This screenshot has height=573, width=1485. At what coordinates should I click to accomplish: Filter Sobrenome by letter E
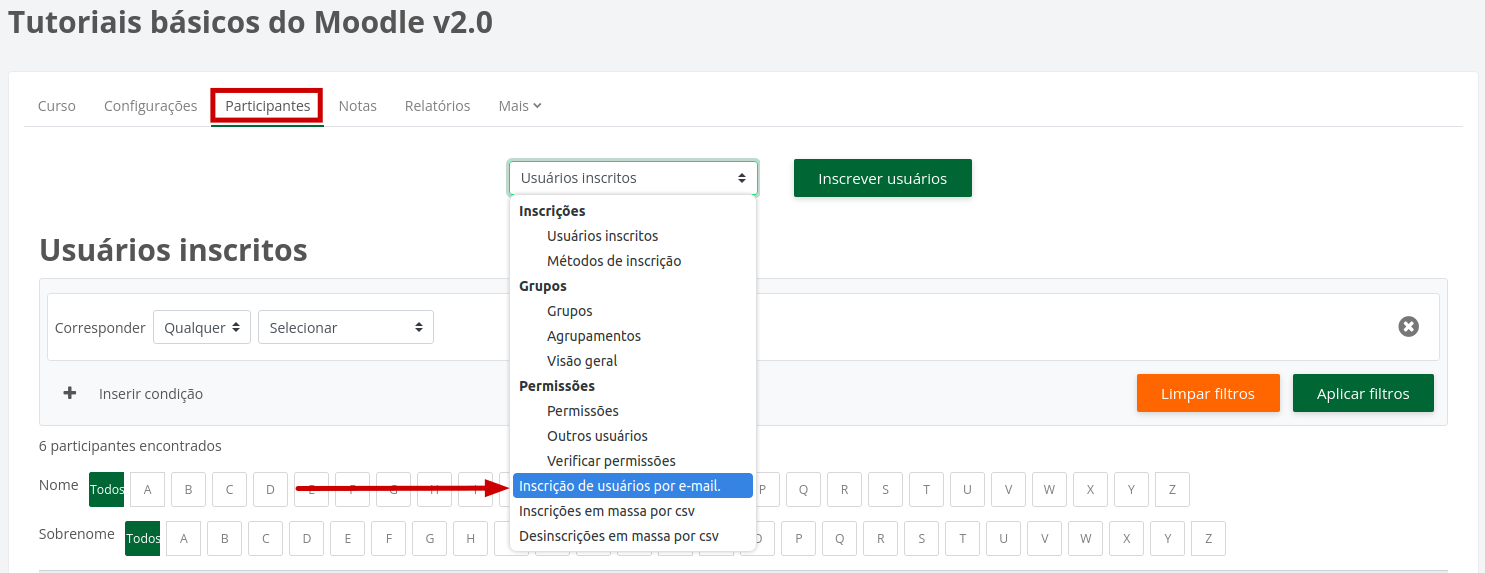[x=348, y=538]
